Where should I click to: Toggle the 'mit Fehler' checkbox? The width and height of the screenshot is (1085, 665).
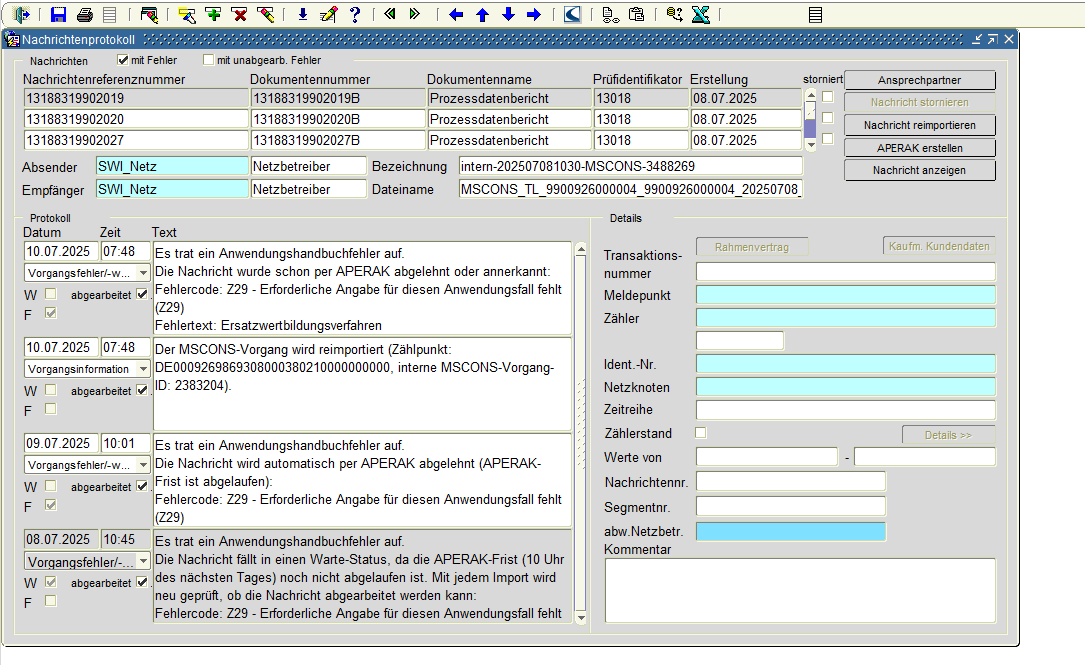pos(124,60)
